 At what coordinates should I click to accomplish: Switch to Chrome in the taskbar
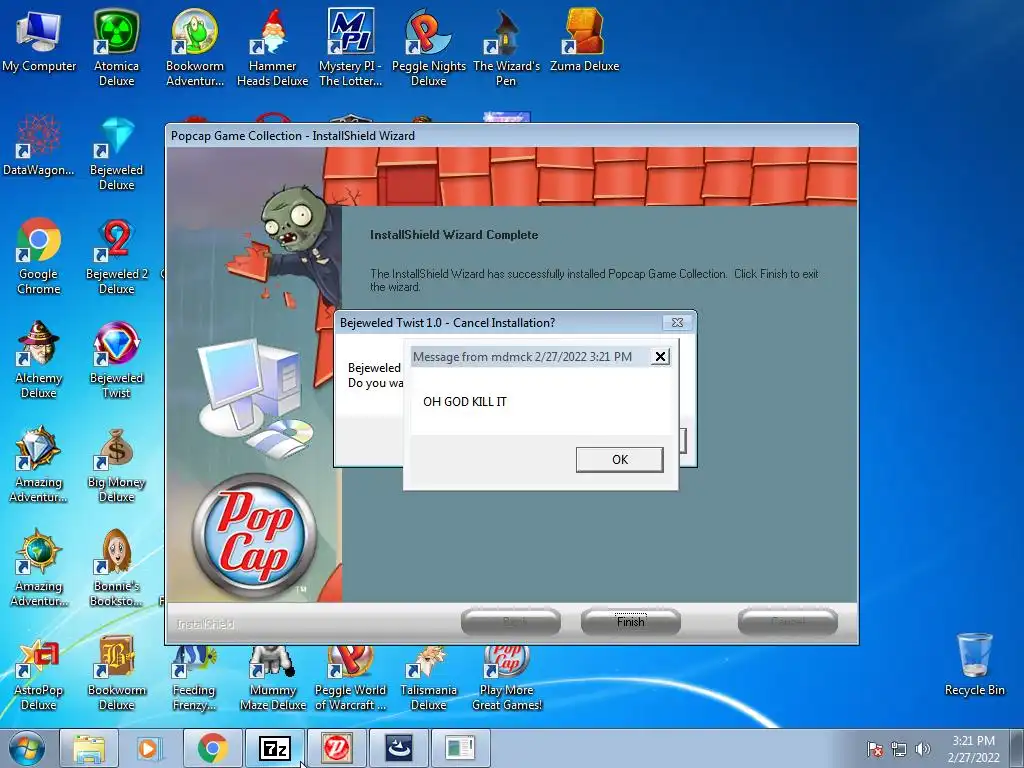point(212,748)
